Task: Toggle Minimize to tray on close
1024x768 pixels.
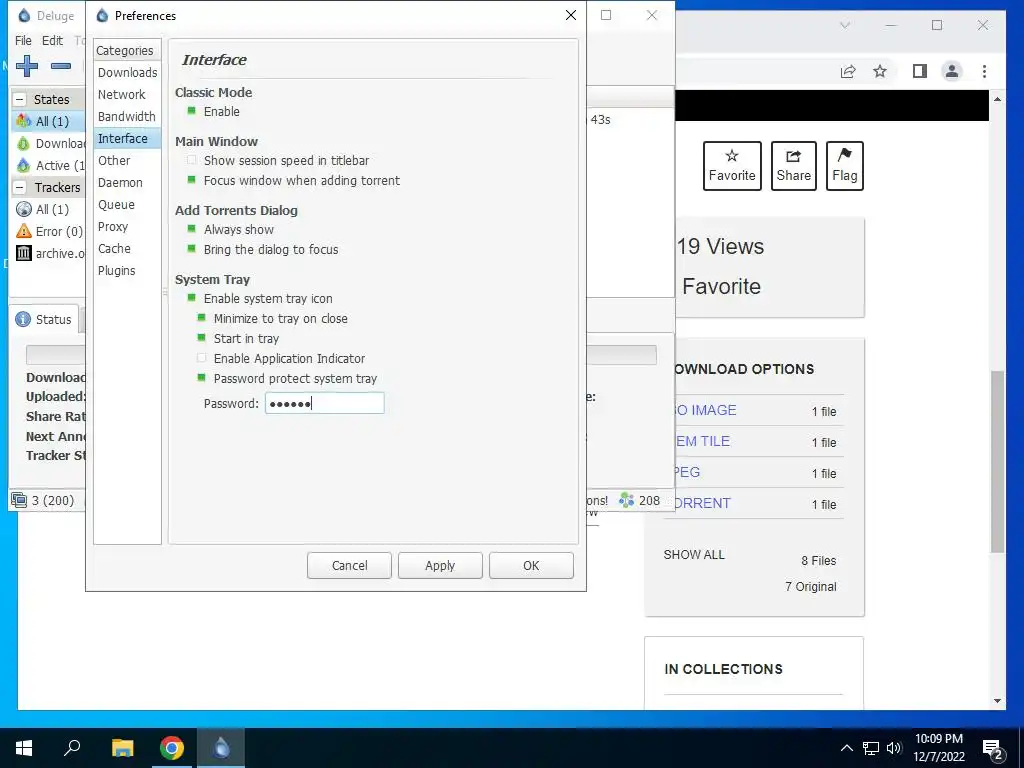Action: tap(201, 318)
